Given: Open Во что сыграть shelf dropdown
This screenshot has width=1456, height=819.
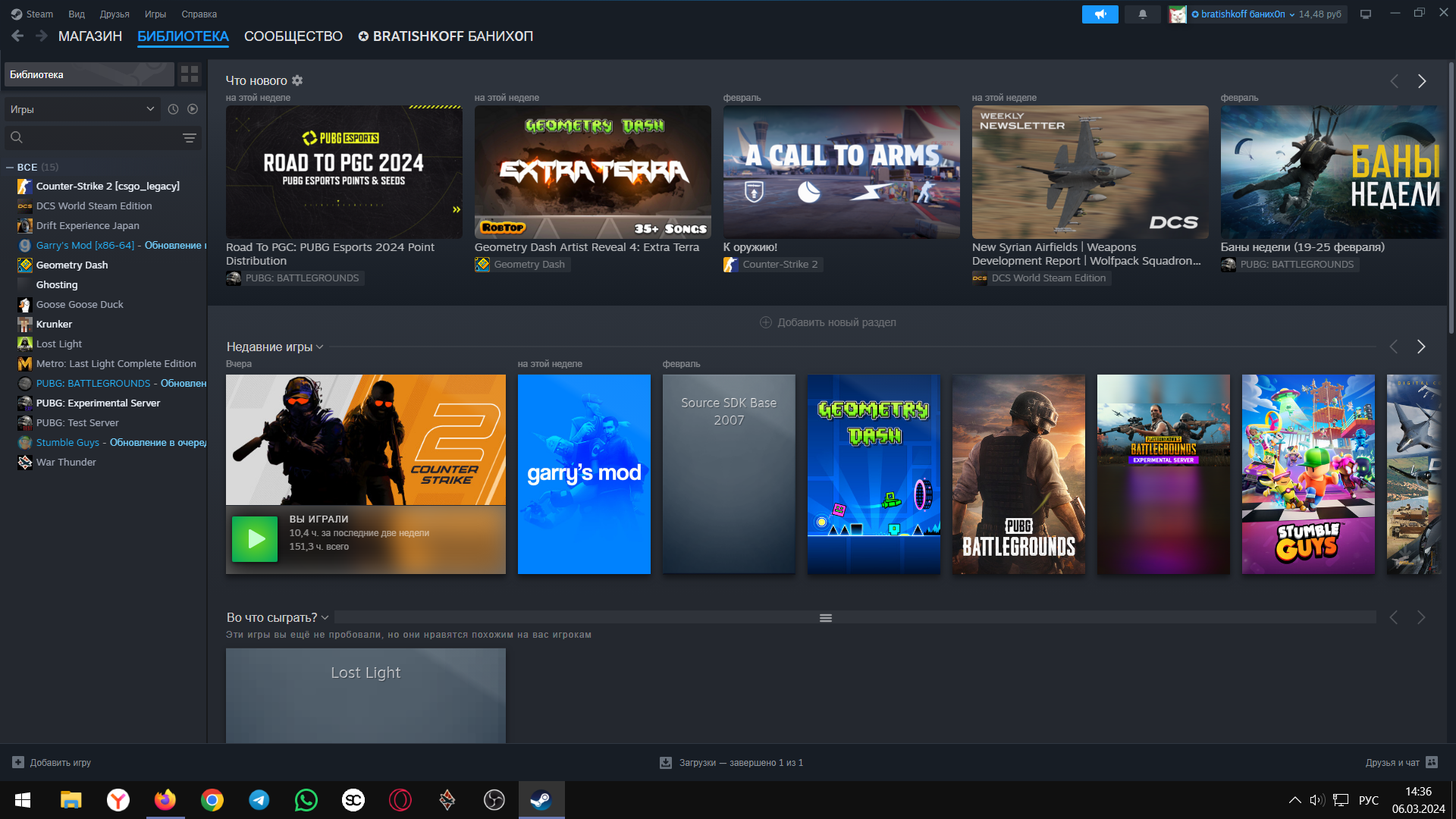Looking at the screenshot, I should click(325, 618).
